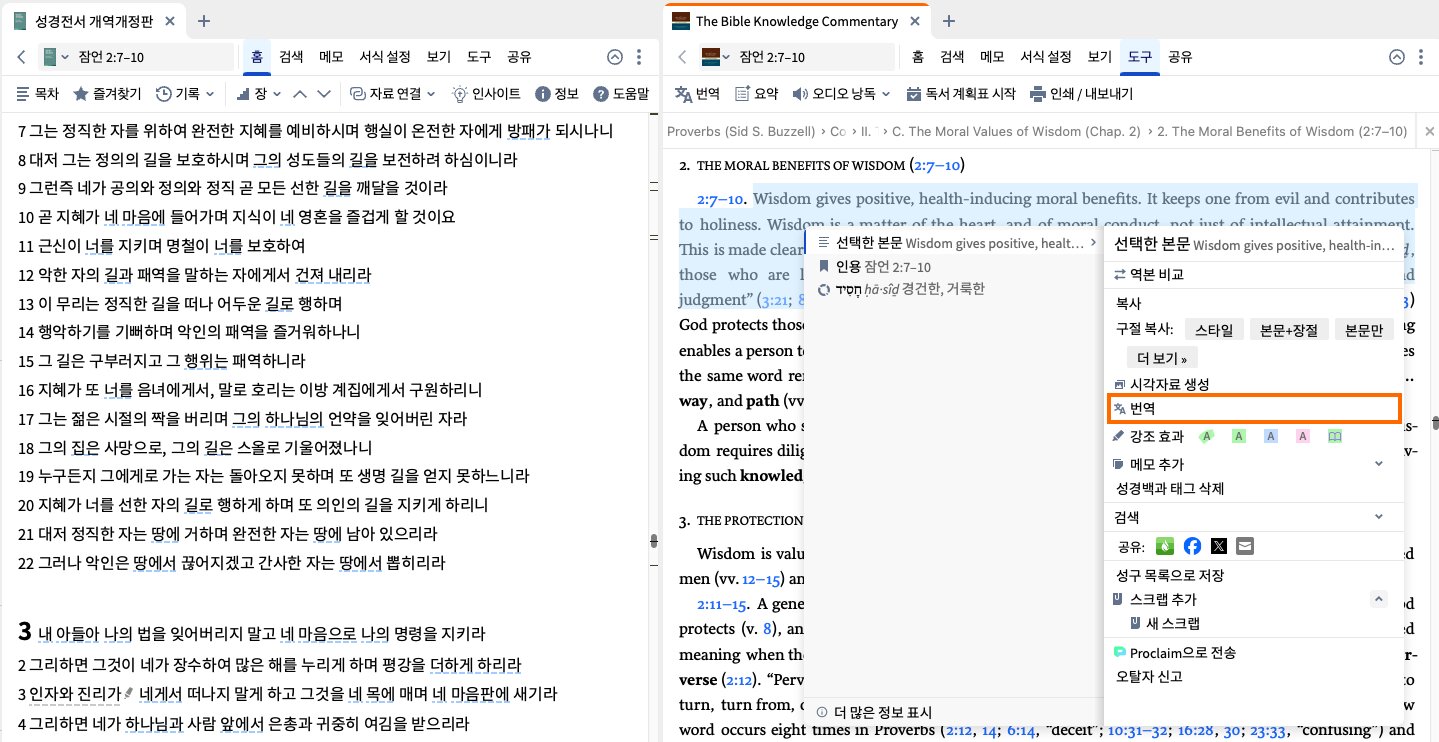Viewport: 1439px width, 742px height.
Task: Collapse the Commentary panel toolbar with circled chevron
Action: tap(1397, 57)
